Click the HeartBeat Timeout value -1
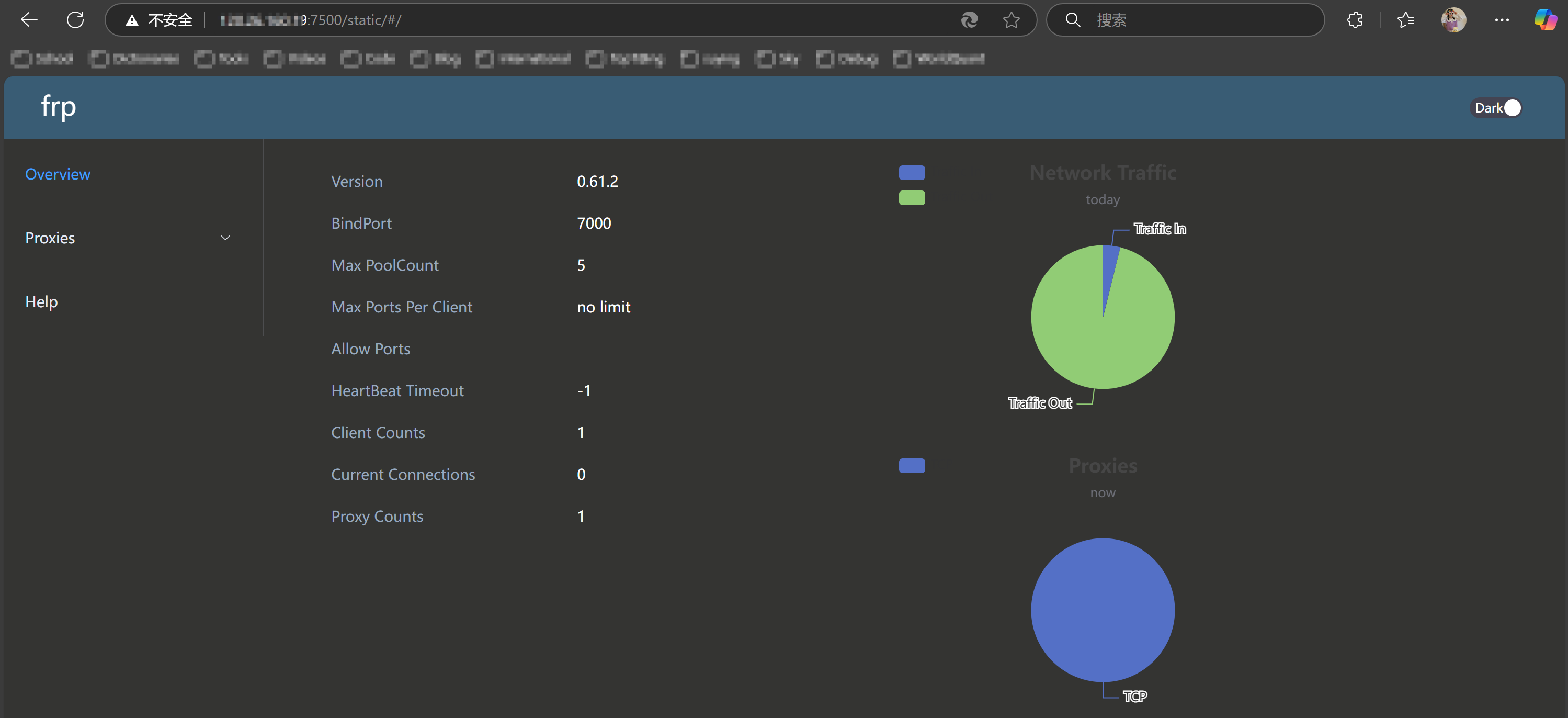This screenshot has width=1568, height=718. tap(584, 391)
